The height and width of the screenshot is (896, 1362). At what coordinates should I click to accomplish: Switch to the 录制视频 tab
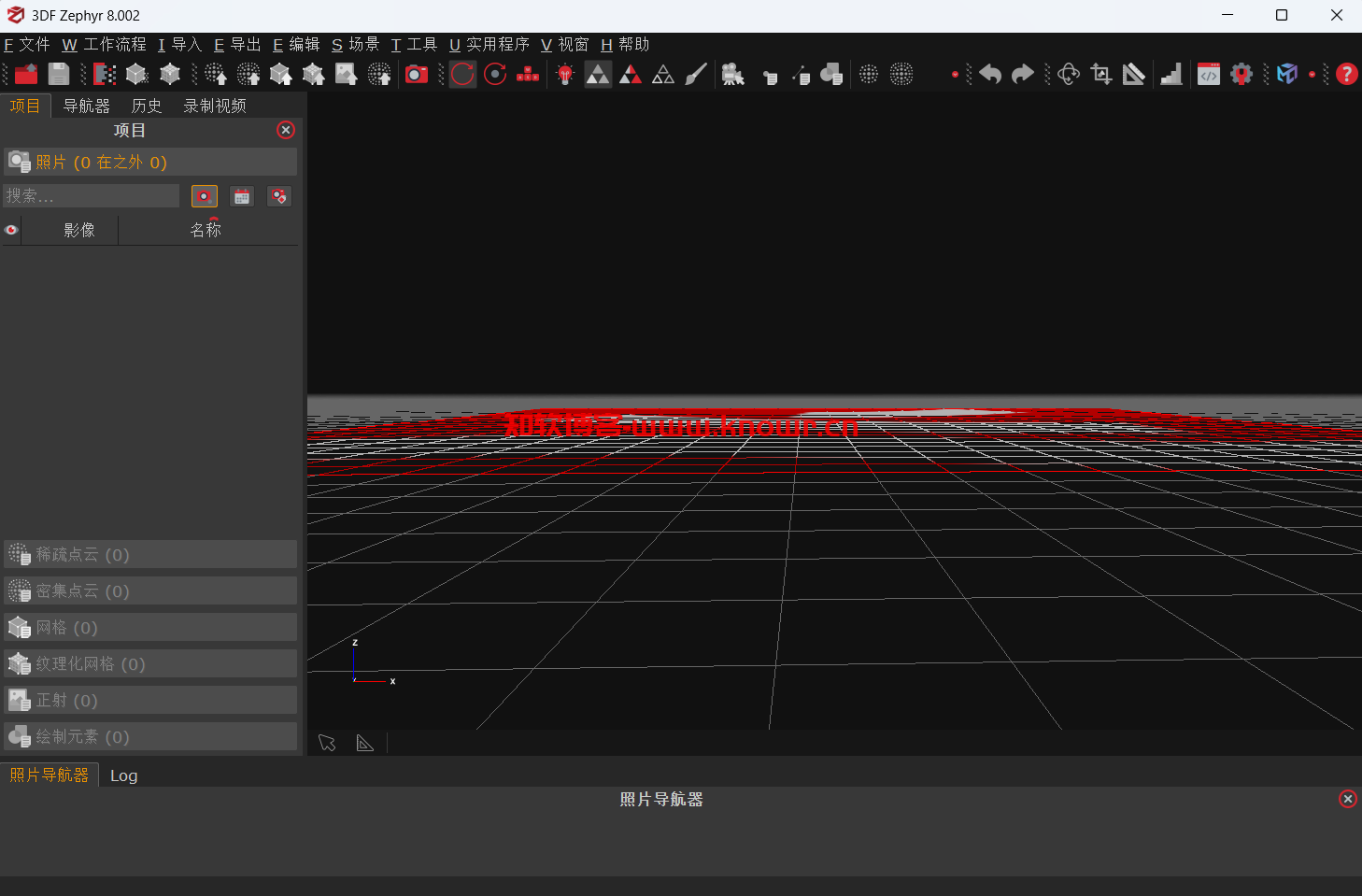click(215, 106)
